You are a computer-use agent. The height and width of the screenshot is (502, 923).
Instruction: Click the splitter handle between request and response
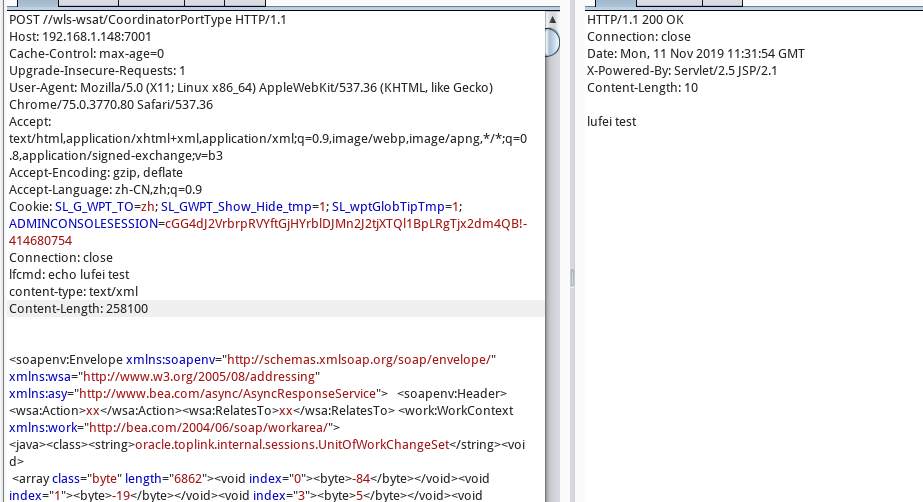pos(572,276)
